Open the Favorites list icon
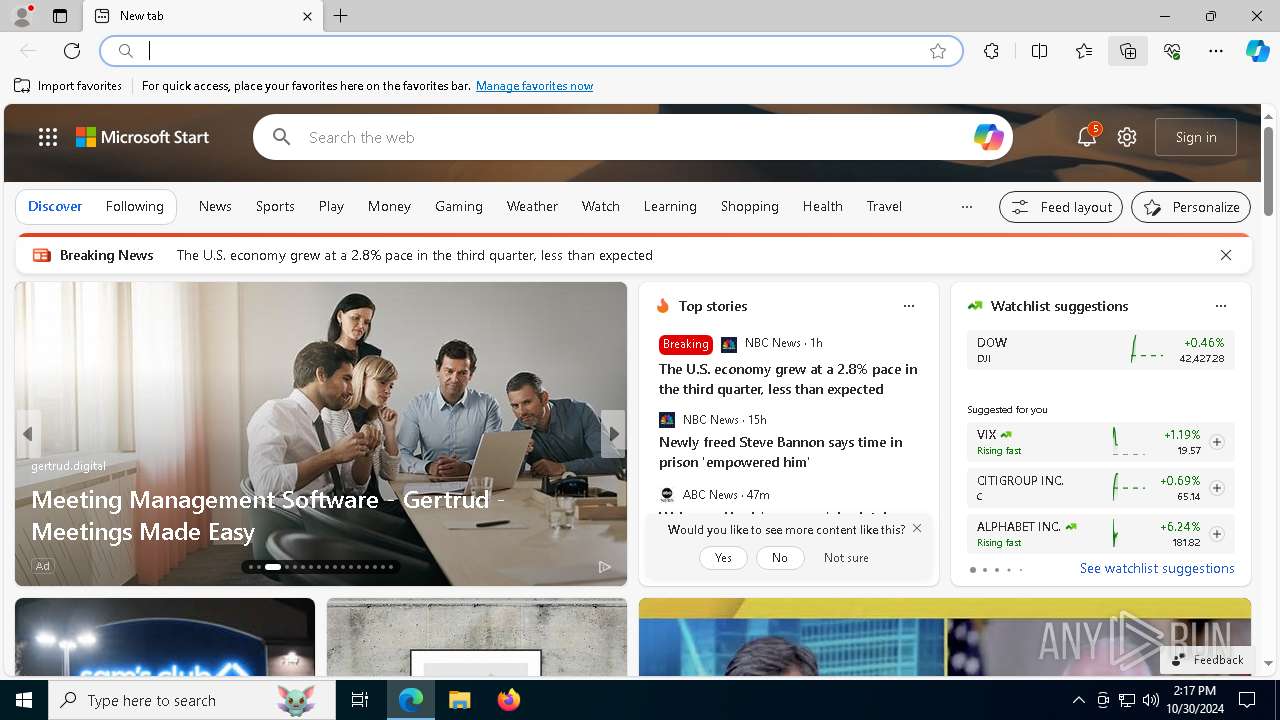The width and height of the screenshot is (1280, 720). coord(1084,51)
